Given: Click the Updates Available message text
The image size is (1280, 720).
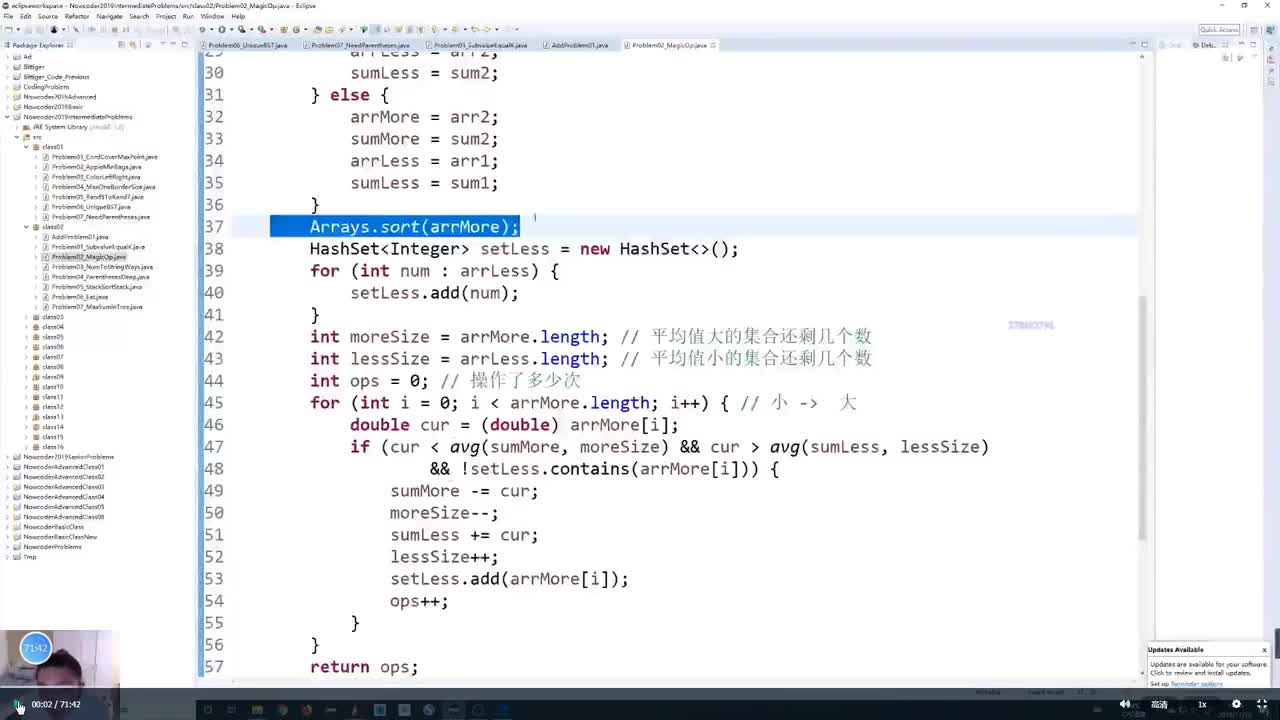Looking at the screenshot, I should pos(1208,668).
